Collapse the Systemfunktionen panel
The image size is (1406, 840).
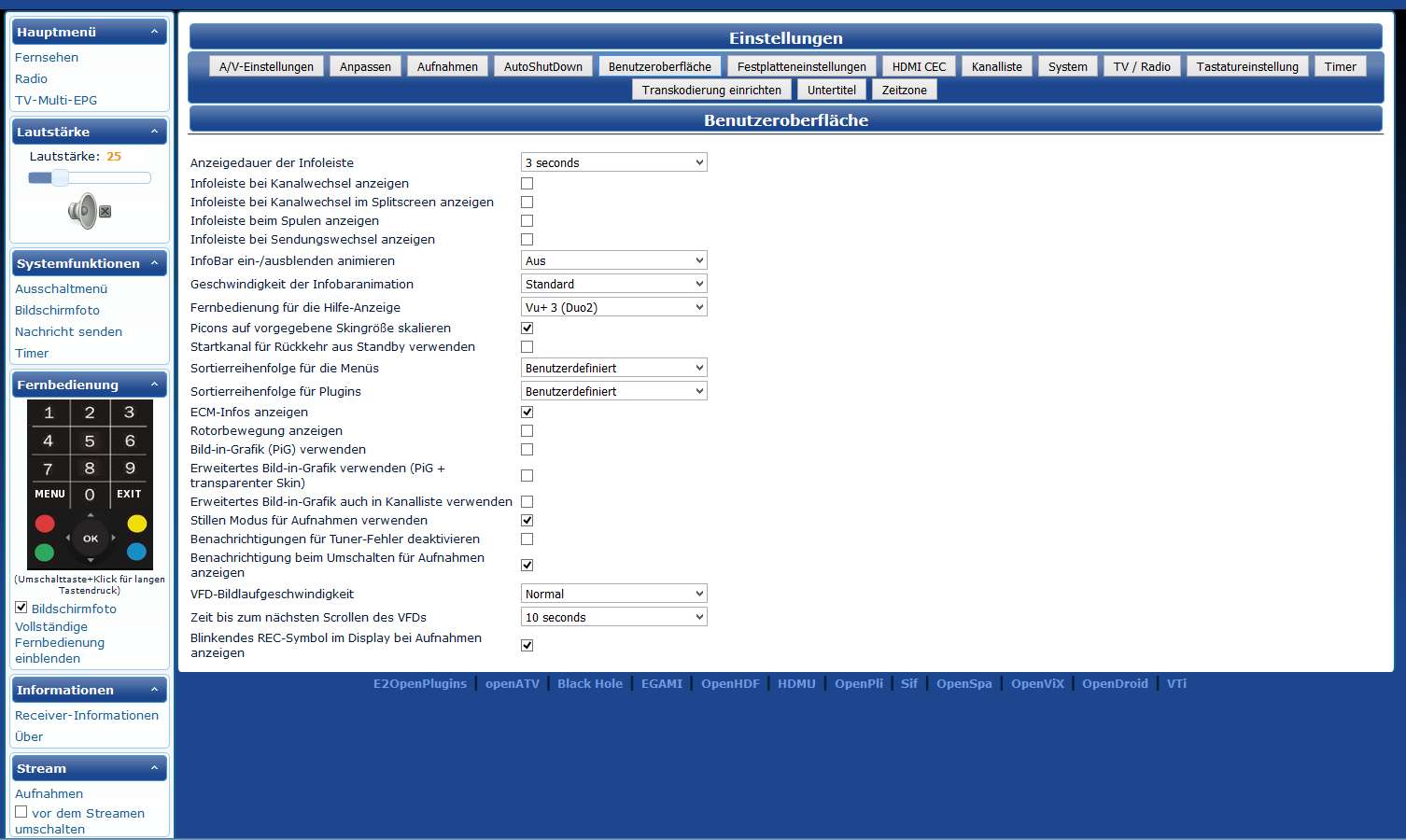[x=154, y=263]
